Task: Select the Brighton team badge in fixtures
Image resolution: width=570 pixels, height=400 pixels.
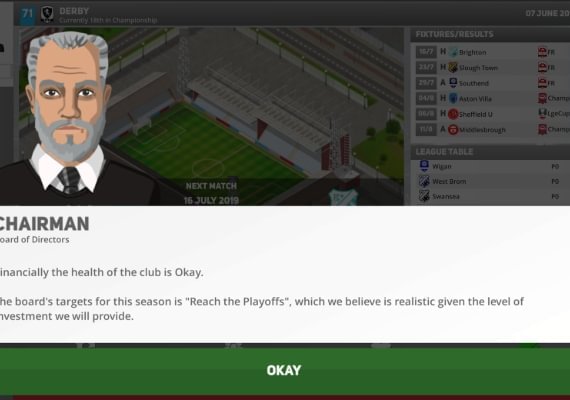Action: [x=453, y=52]
